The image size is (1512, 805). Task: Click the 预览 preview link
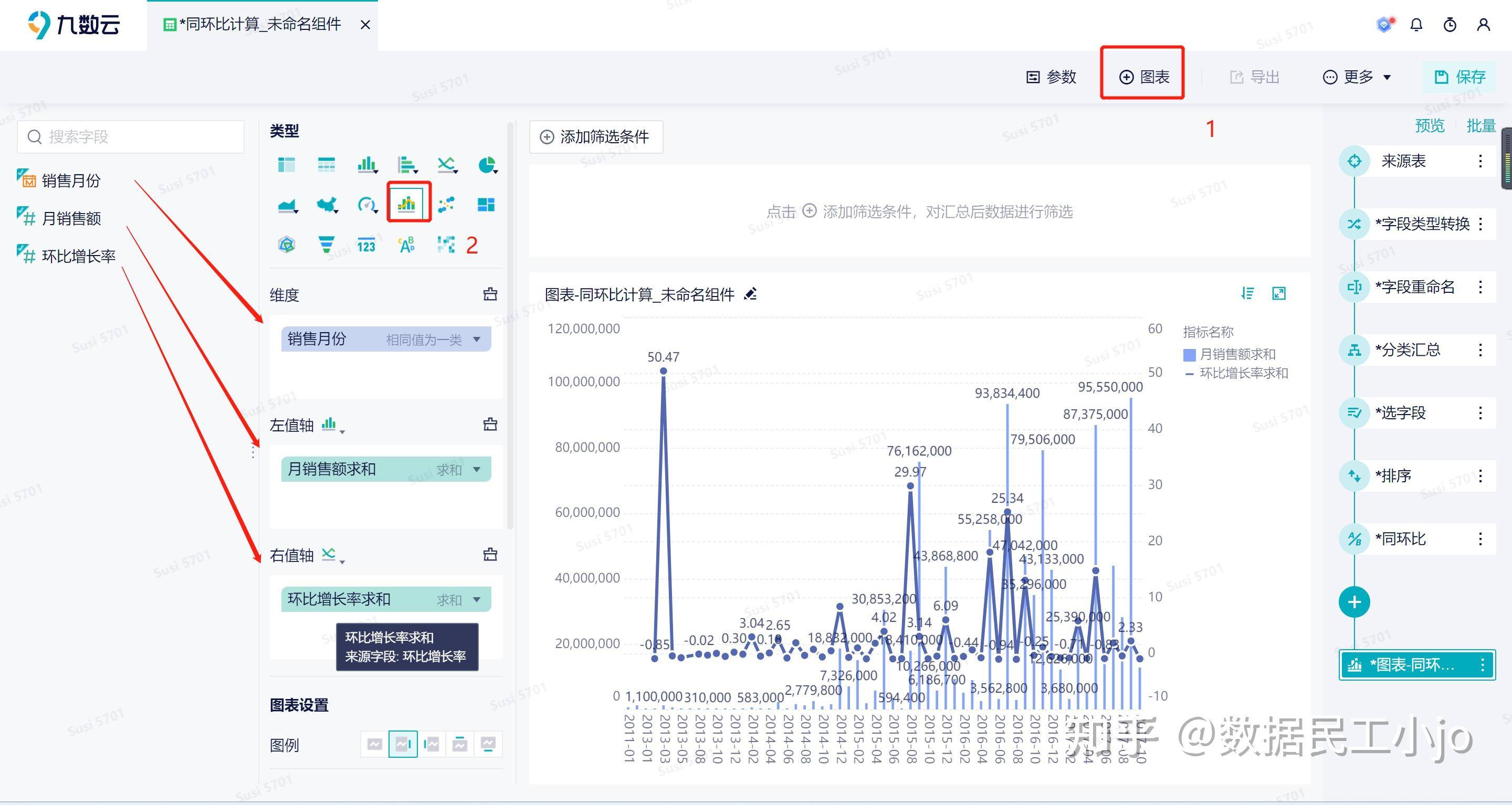point(1429,125)
